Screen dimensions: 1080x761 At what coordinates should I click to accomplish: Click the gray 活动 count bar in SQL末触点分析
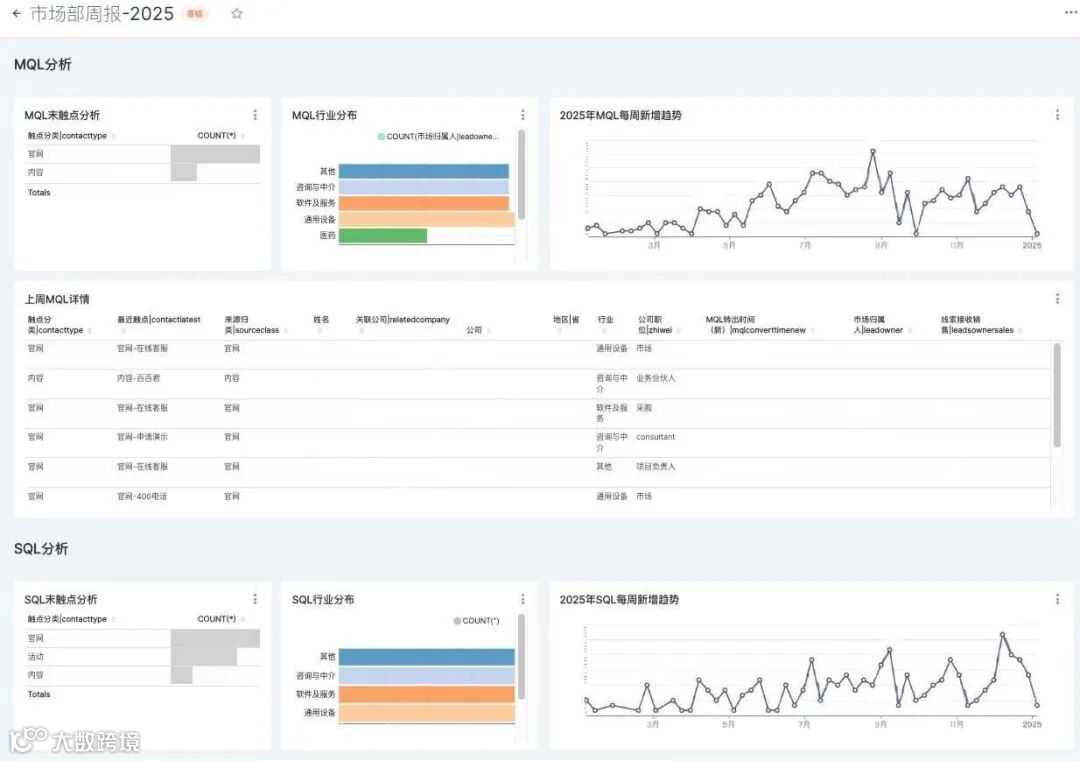click(204, 656)
